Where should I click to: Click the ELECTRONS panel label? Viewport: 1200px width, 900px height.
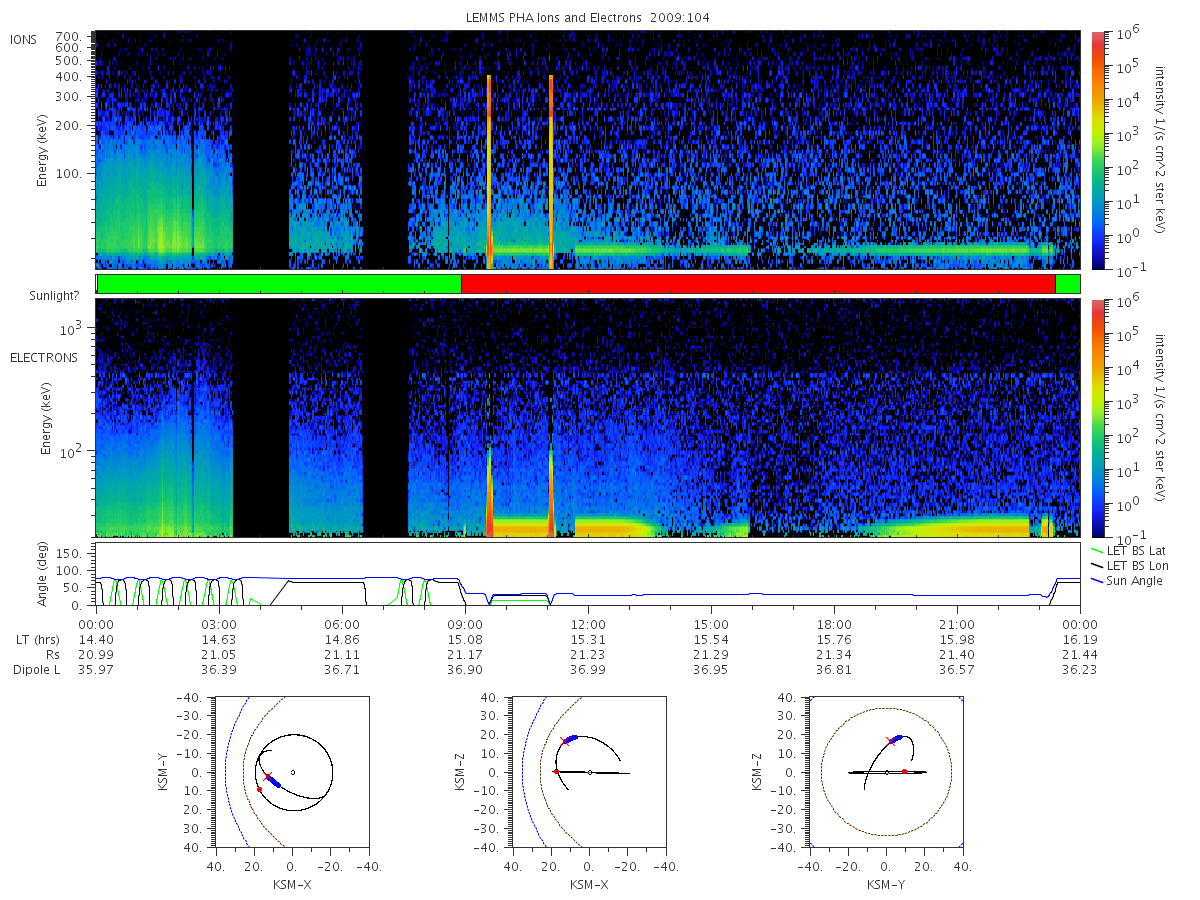click(44, 357)
